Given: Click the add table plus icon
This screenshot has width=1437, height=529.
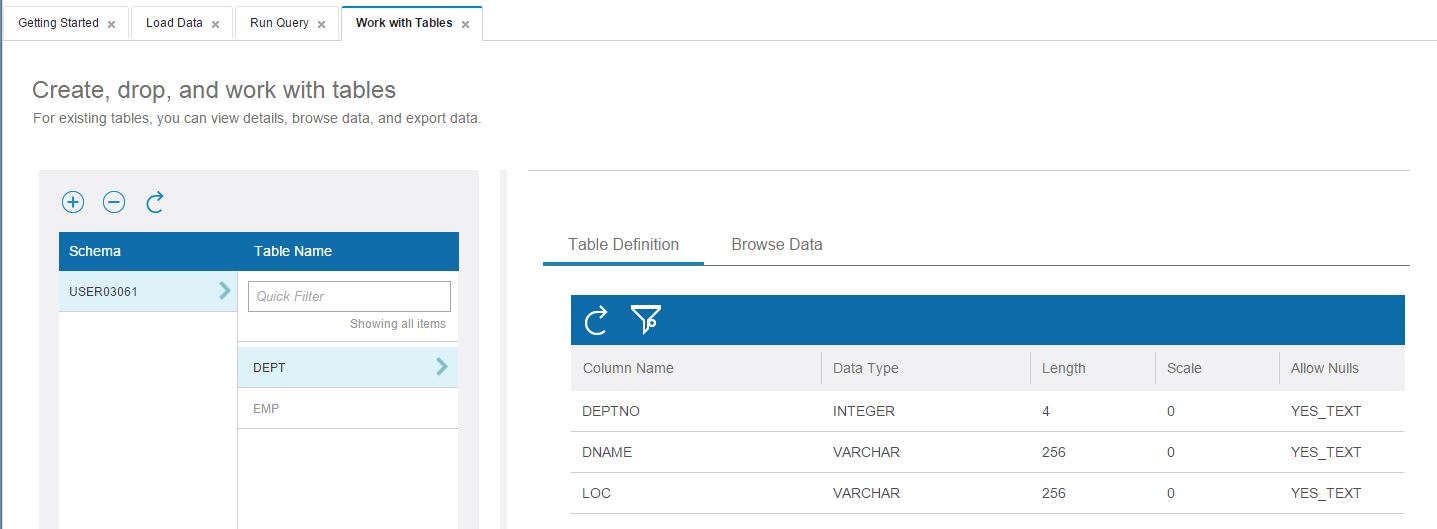Looking at the screenshot, I should pos(73,202).
